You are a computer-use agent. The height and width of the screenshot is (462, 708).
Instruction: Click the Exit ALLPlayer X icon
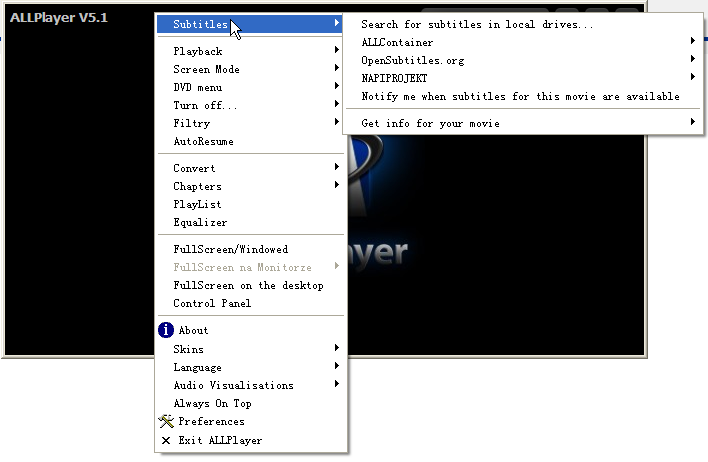166,440
